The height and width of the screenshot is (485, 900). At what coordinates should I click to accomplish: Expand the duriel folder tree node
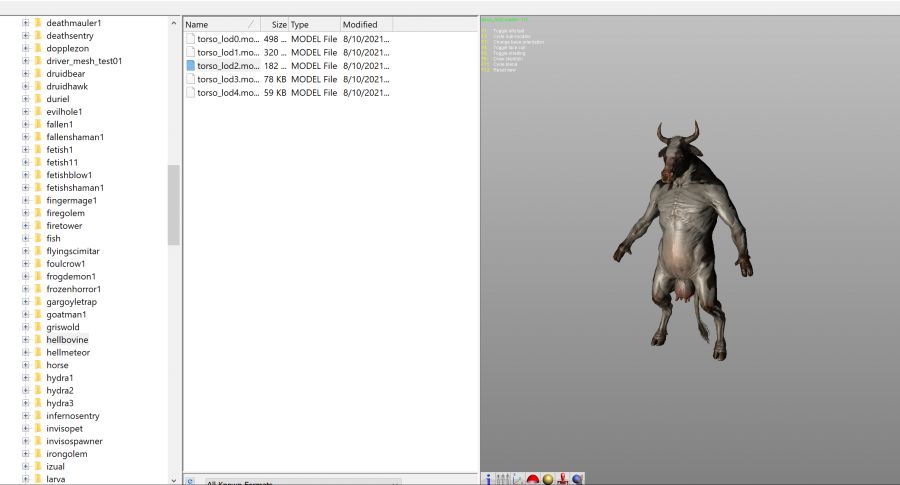[x=25, y=99]
